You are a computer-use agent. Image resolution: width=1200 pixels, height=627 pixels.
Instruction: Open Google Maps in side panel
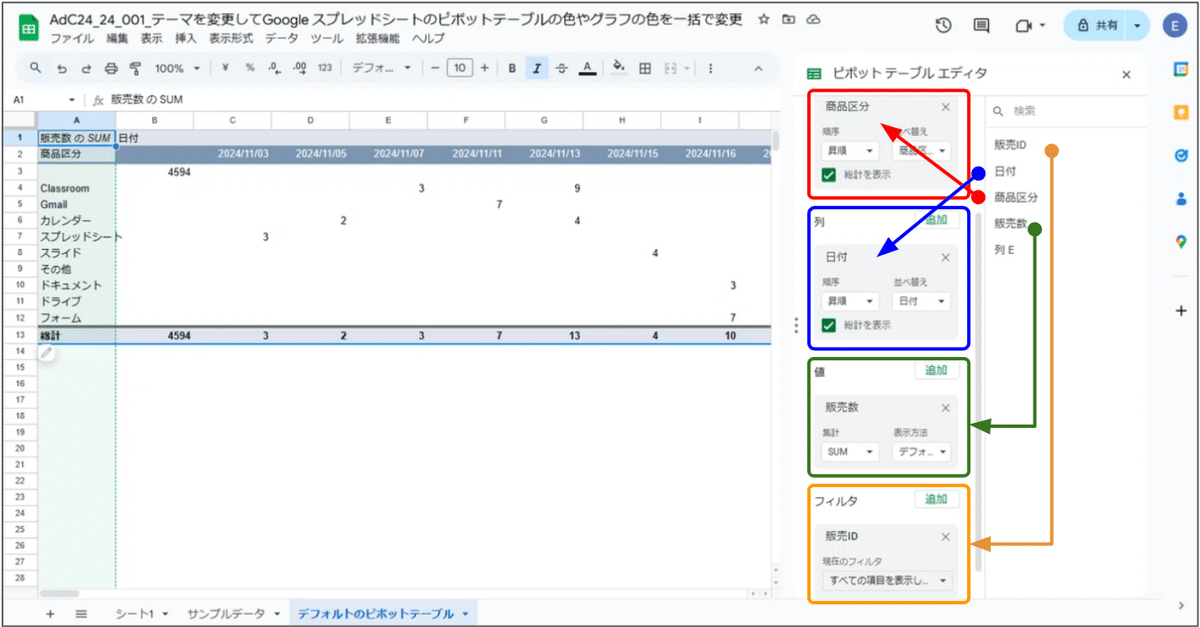coord(1180,241)
